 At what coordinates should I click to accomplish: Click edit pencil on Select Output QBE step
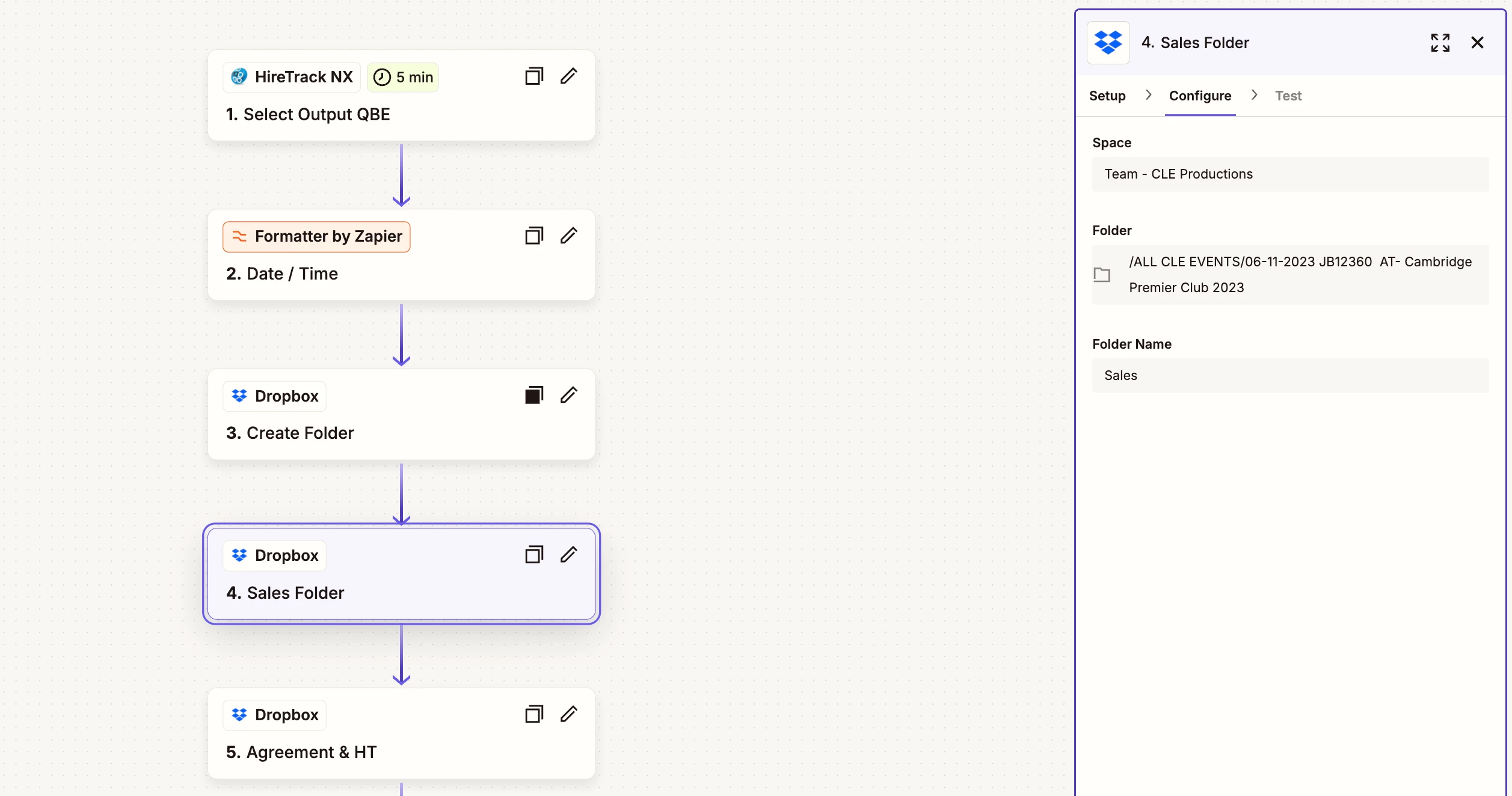[568, 76]
